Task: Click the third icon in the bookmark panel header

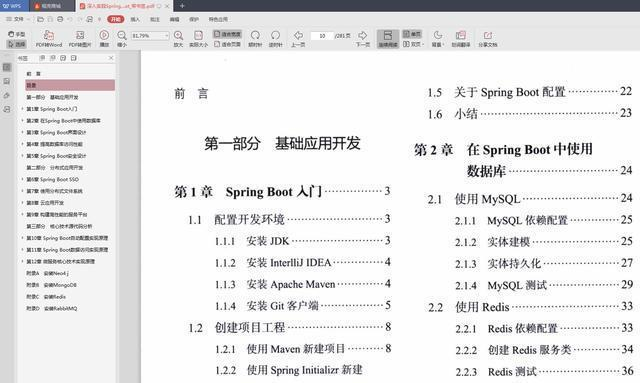Action: [63, 58]
